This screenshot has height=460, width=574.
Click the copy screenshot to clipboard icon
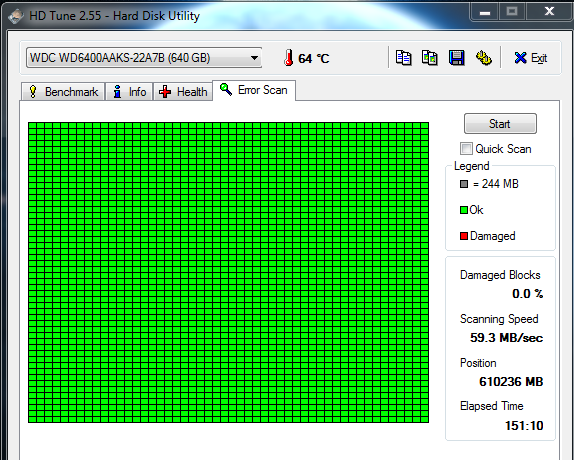click(x=430, y=58)
